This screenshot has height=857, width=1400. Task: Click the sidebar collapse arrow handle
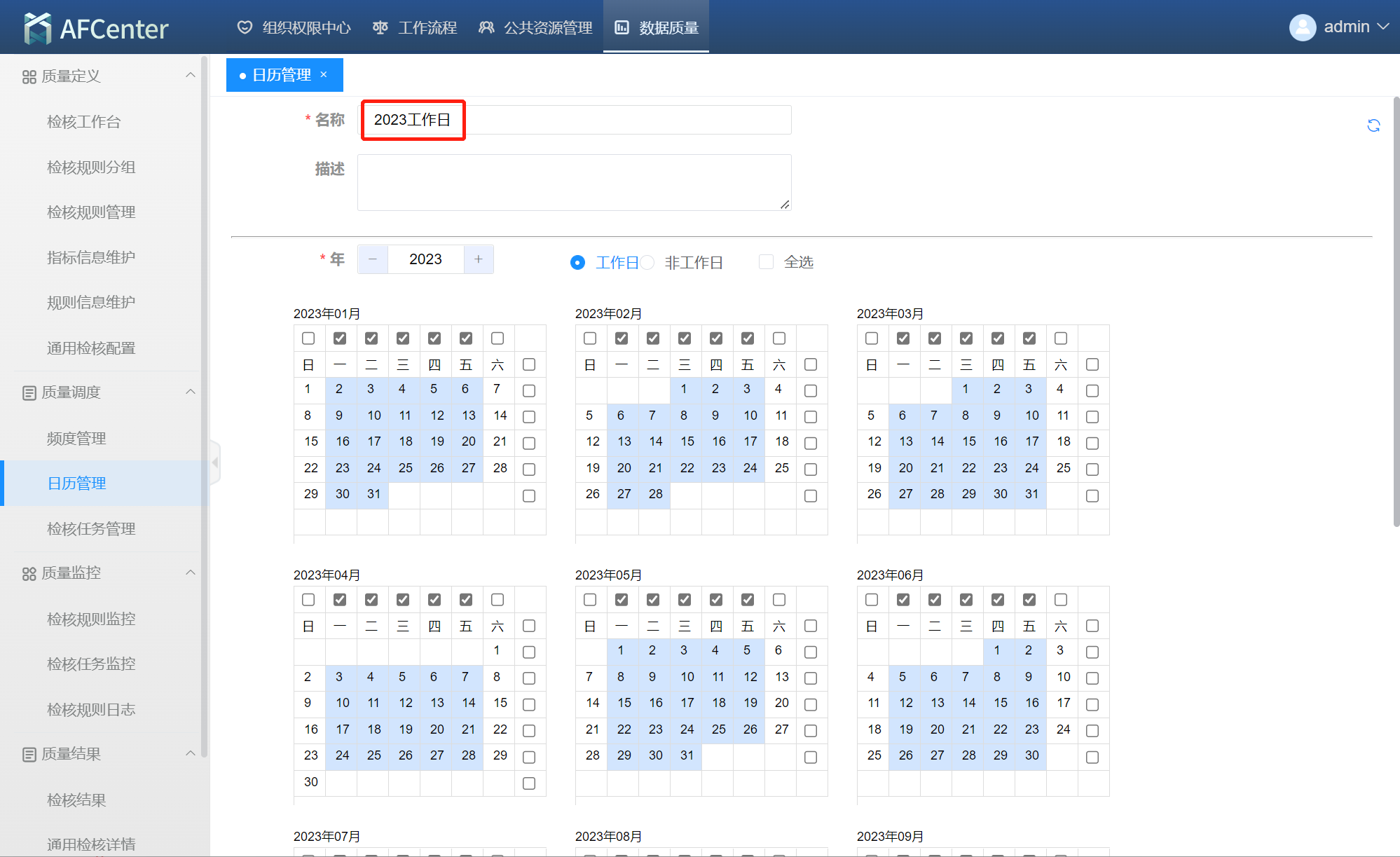[x=215, y=462]
